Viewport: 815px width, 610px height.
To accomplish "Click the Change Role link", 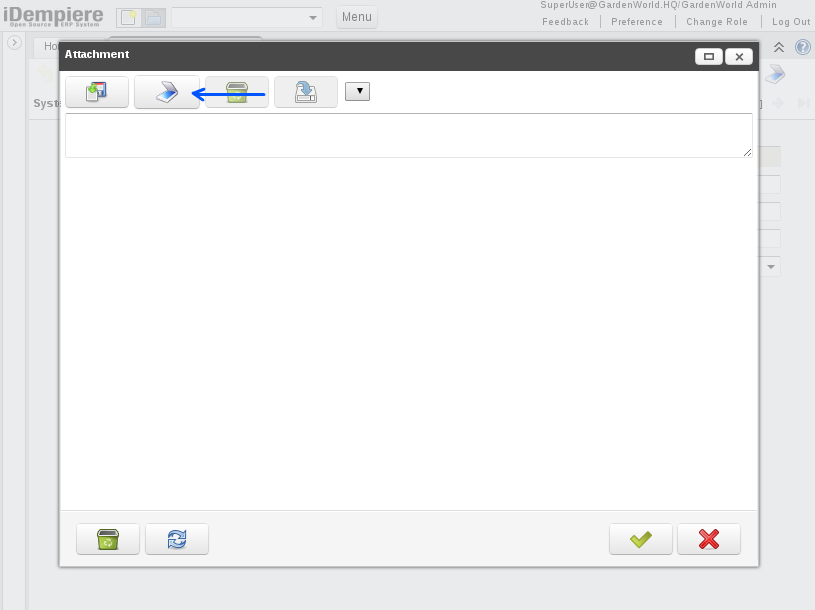I will [717, 22].
